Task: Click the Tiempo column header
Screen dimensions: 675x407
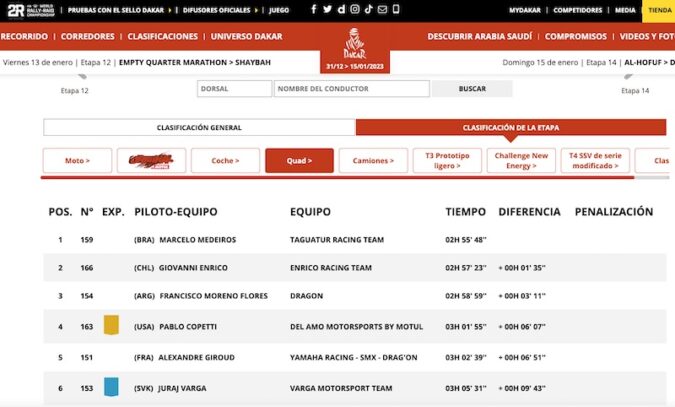Action: (465, 212)
